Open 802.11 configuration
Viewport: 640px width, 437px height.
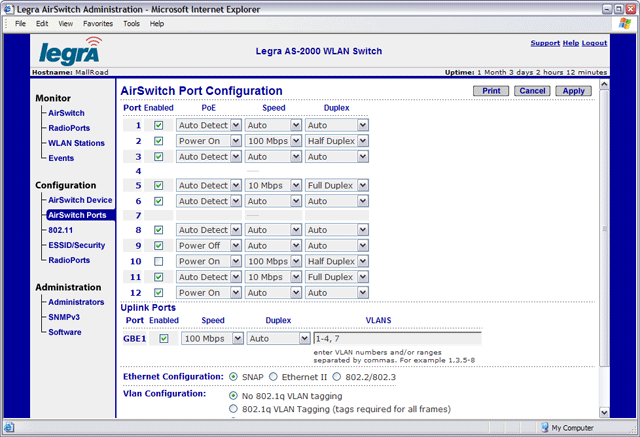[60, 230]
